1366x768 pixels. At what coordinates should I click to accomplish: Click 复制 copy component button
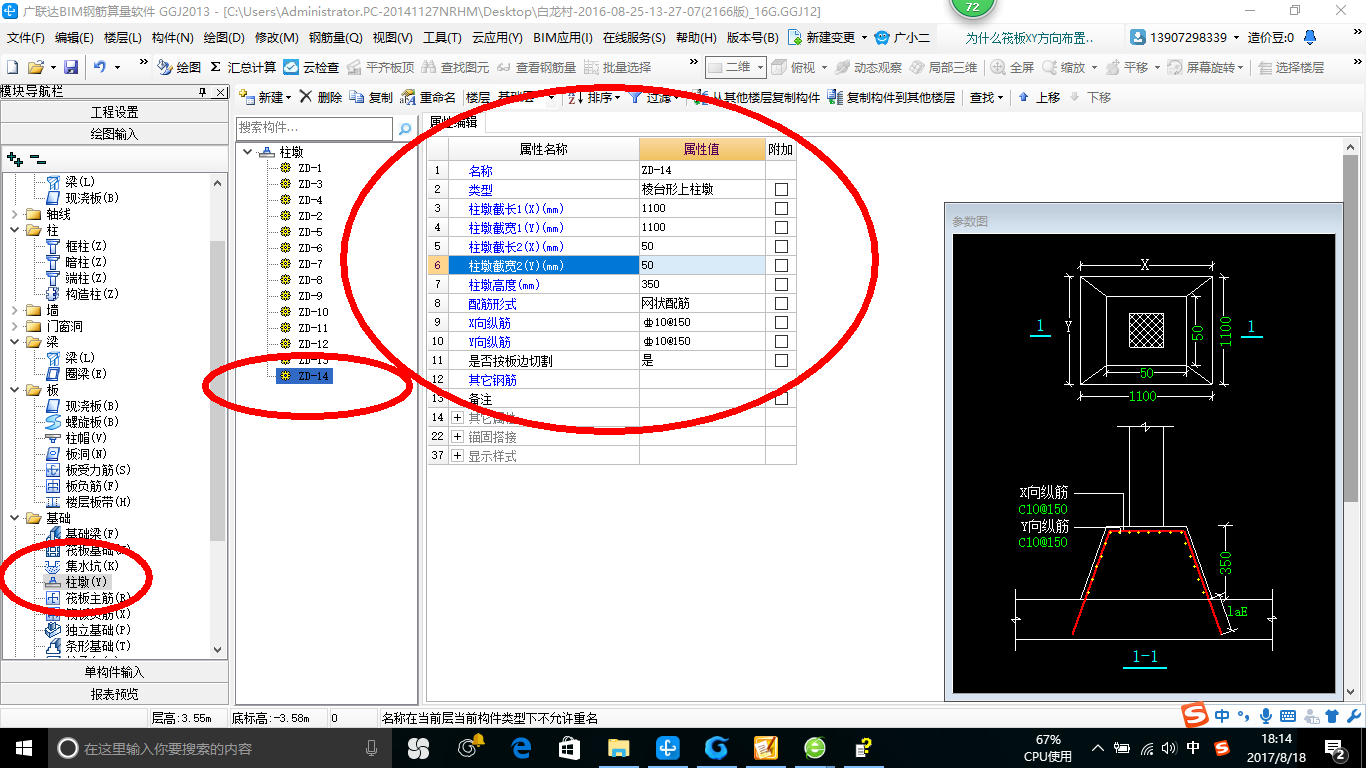coord(371,97)
